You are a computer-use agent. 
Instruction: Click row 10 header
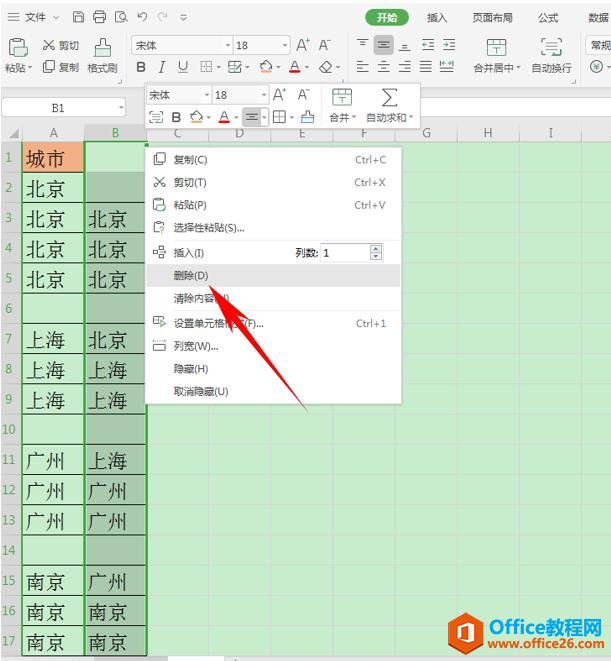(9, 429)
